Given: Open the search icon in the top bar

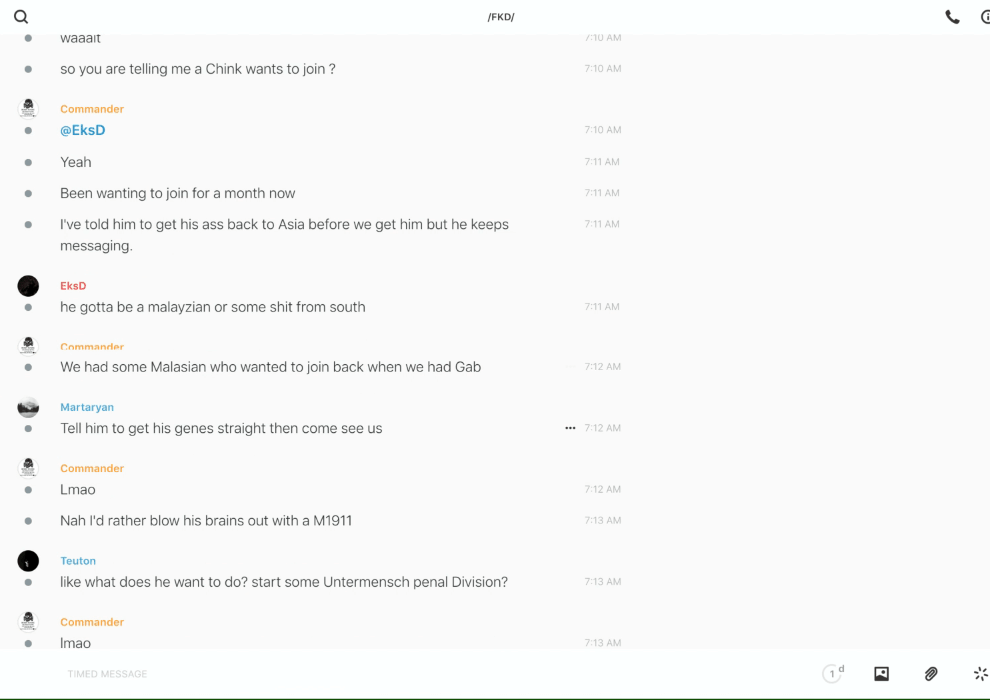Looking at the screenshot, I should click(x=21, y=17).
